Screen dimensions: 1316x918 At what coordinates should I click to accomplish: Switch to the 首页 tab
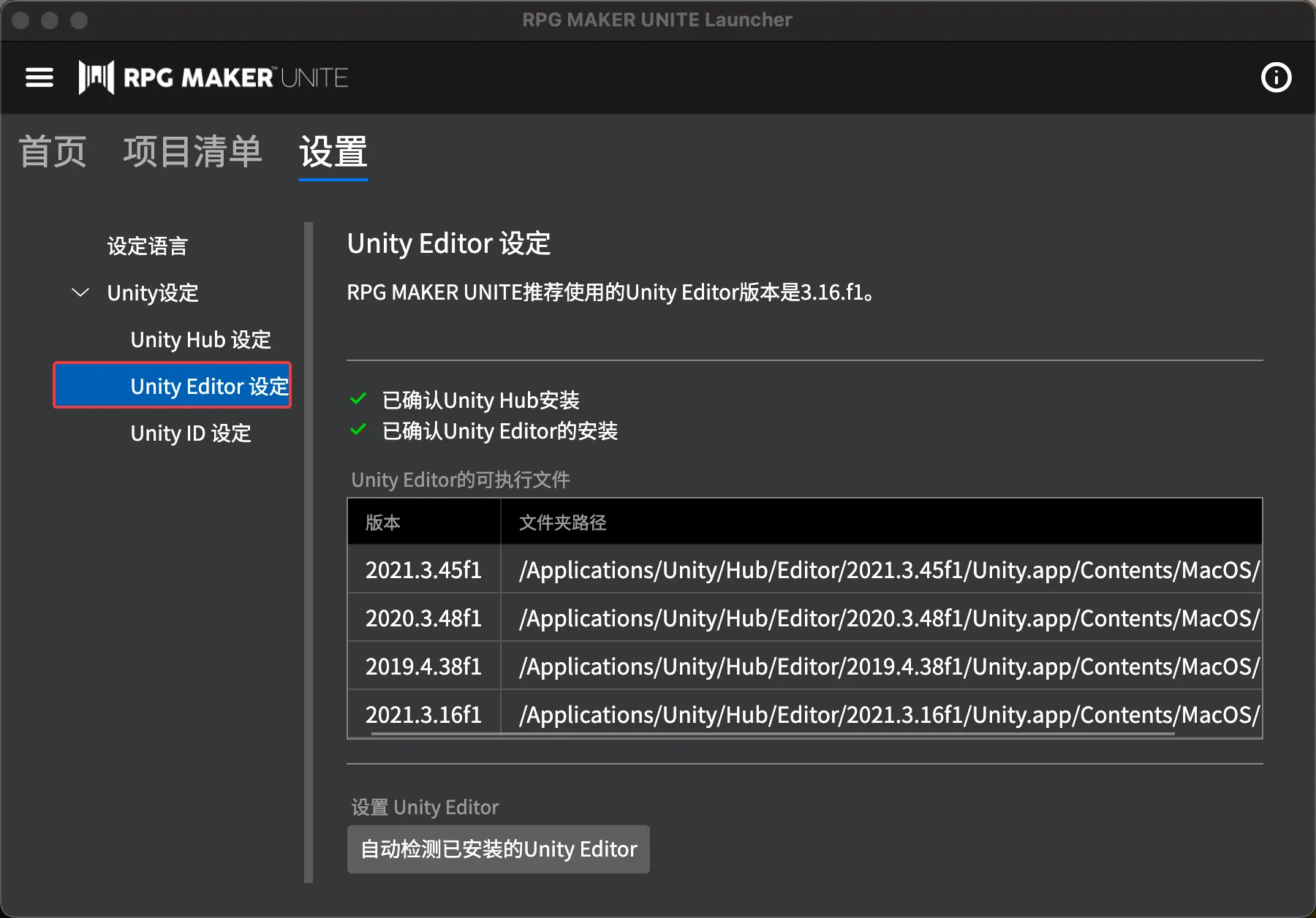[53, 152]
